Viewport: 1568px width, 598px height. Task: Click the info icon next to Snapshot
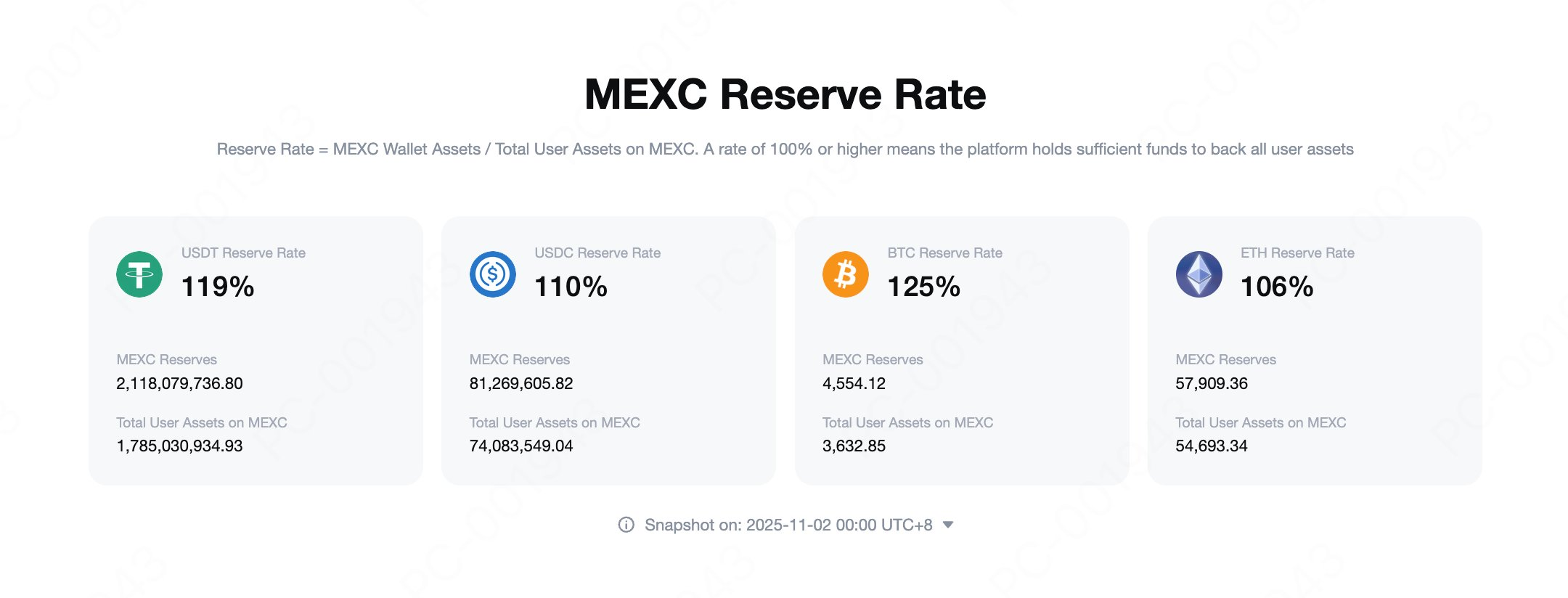click(x=626, y=525)
